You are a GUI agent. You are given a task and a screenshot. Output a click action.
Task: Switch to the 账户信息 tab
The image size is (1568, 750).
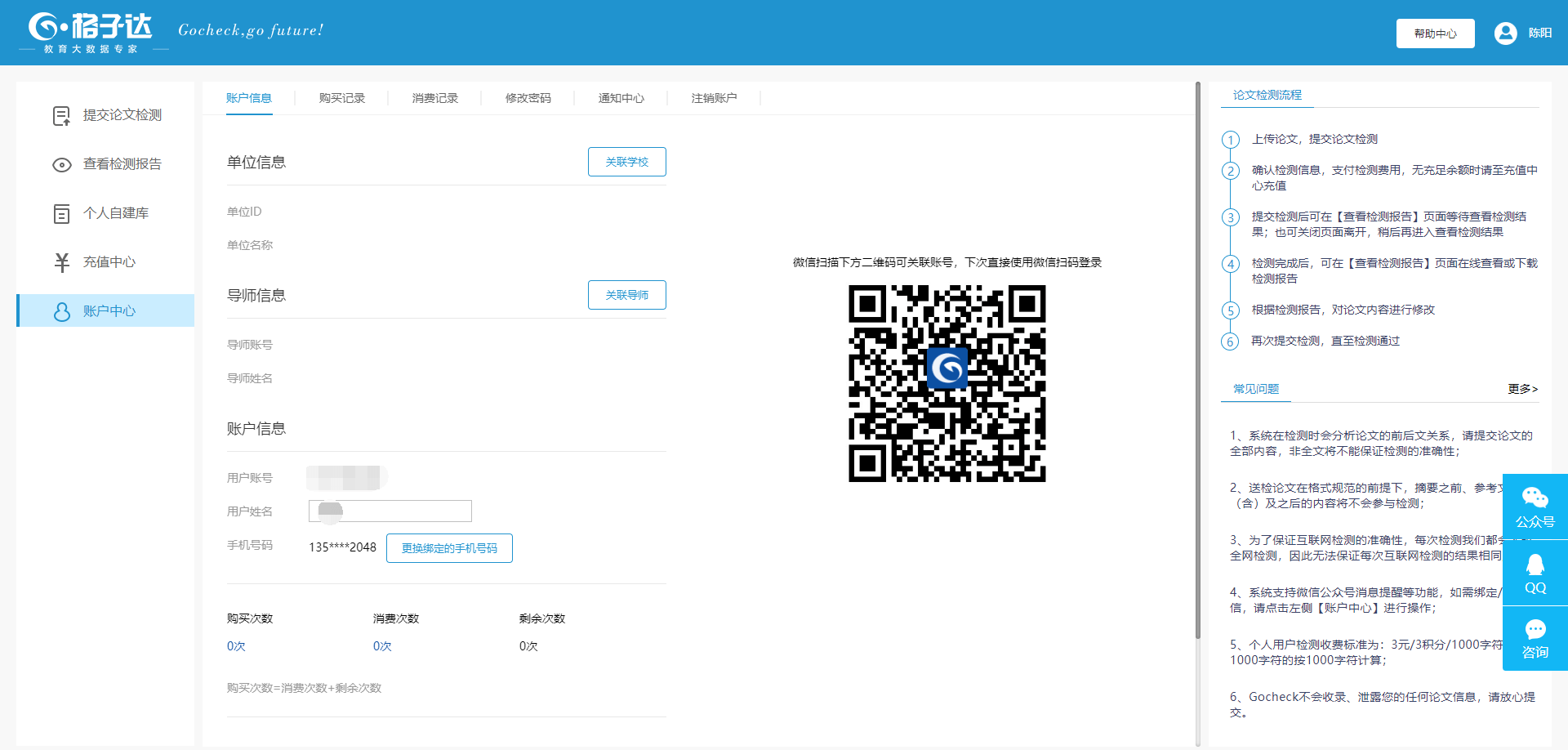[x=249, y=98]
